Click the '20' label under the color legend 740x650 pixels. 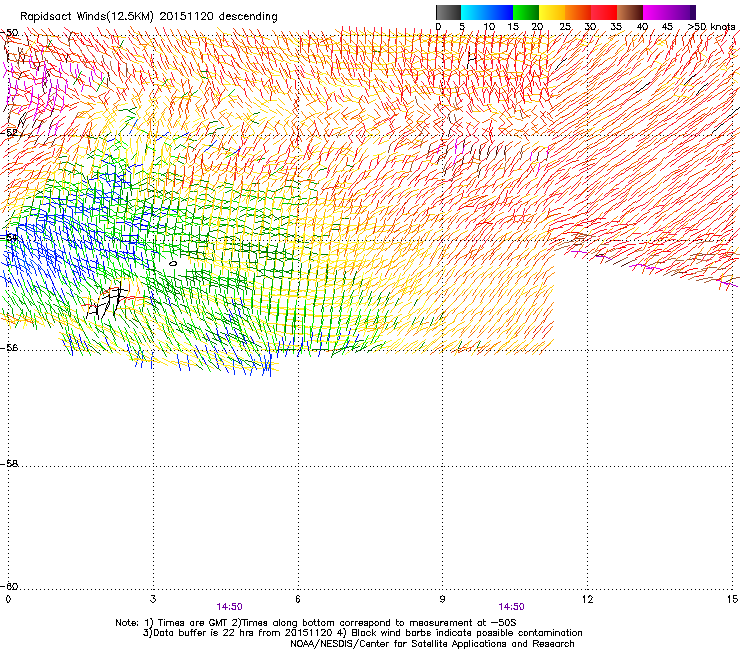pos(537,27)
